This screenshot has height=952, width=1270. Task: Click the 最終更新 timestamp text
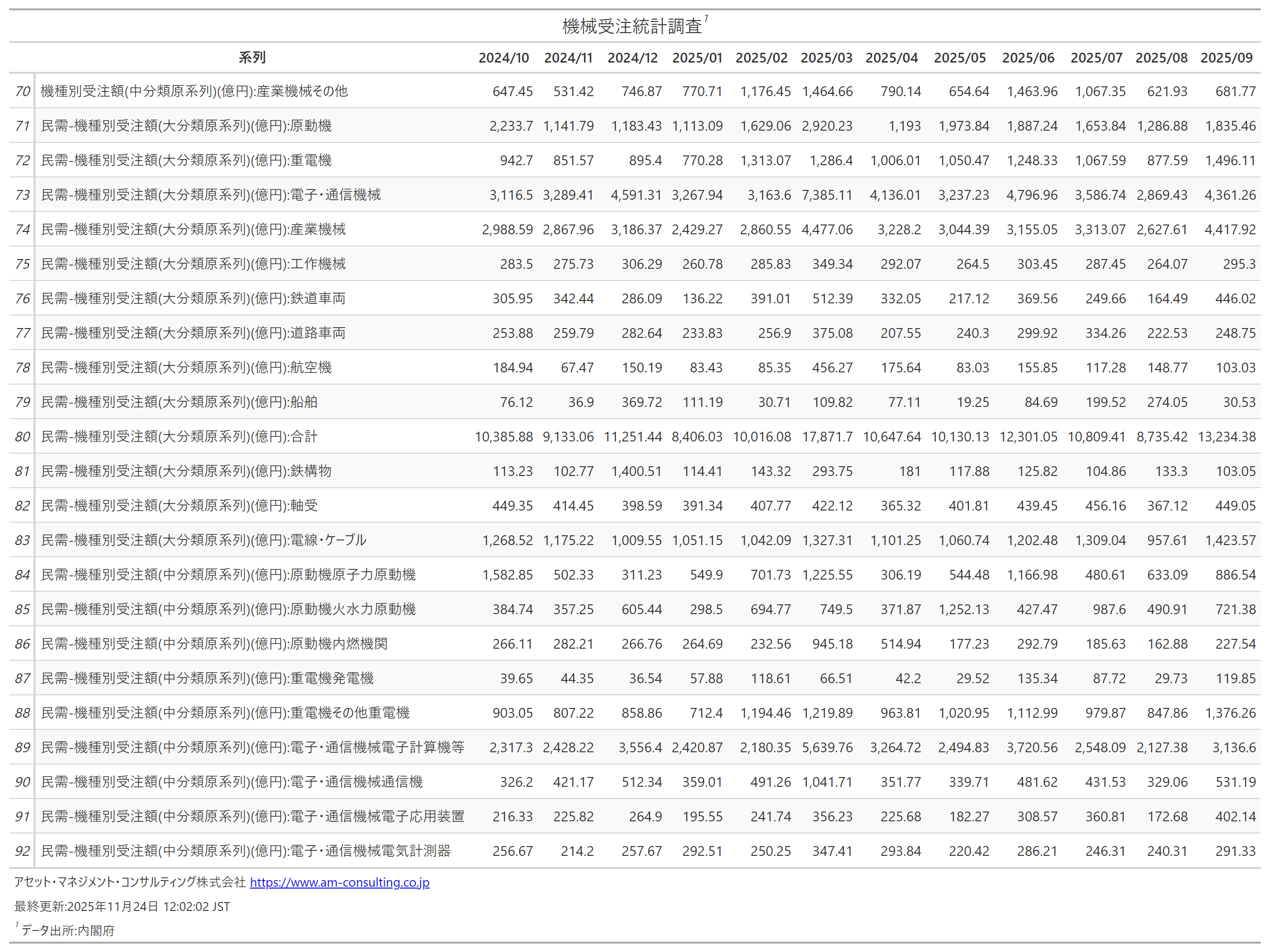[122, 906]
